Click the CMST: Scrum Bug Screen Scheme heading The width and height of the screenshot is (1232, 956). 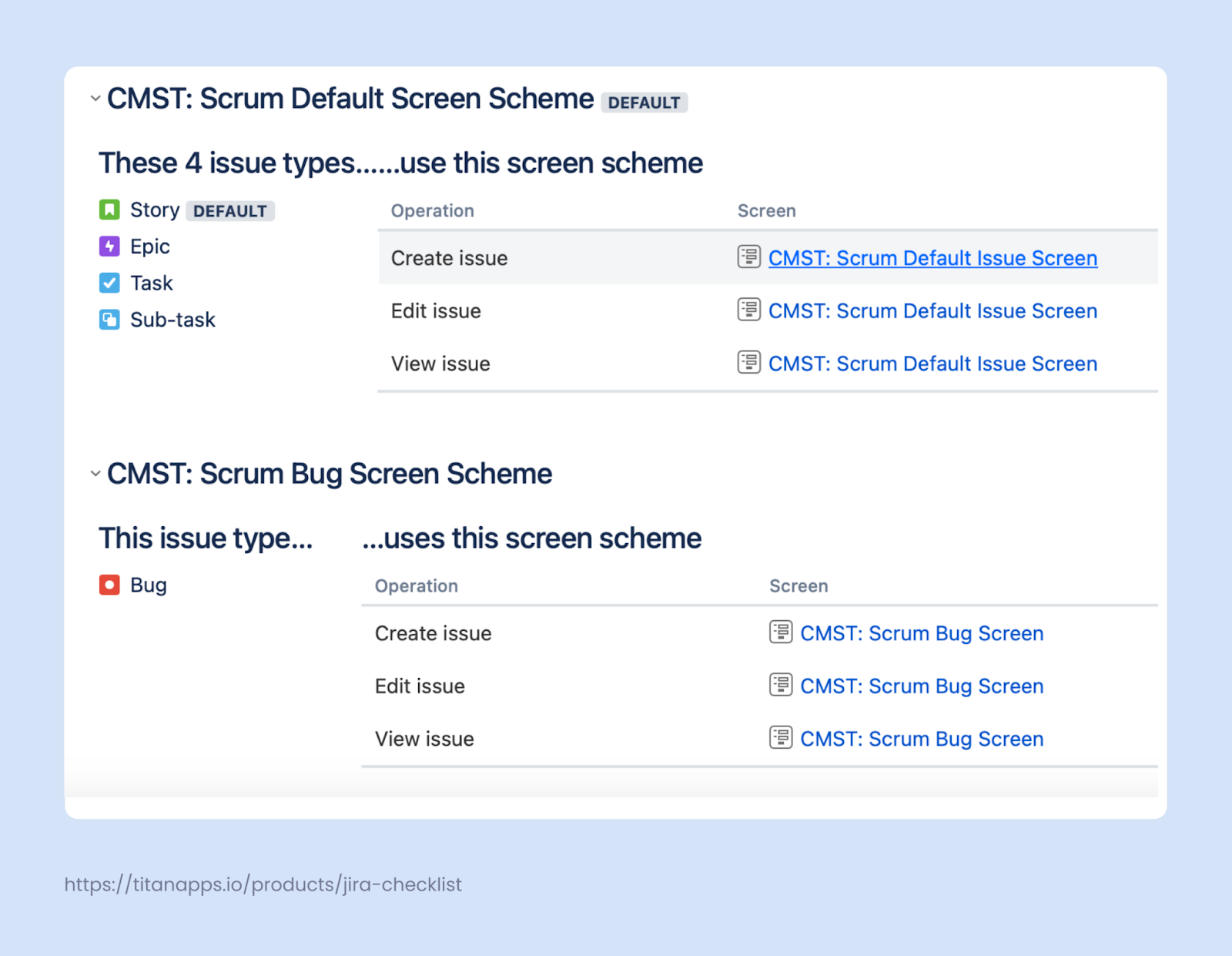330,474
